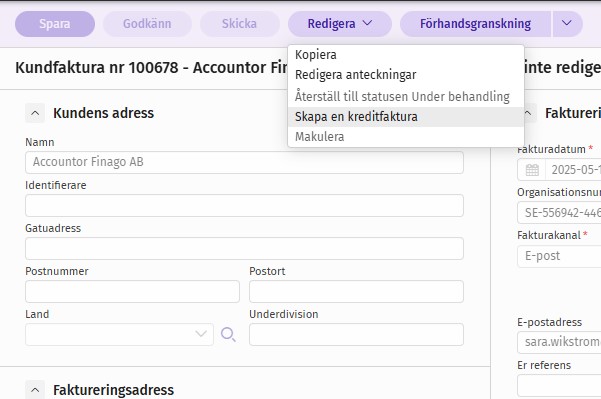Open the Redigera dropdown button
Viewport: 601px width, 399px height.
(340, 24)
